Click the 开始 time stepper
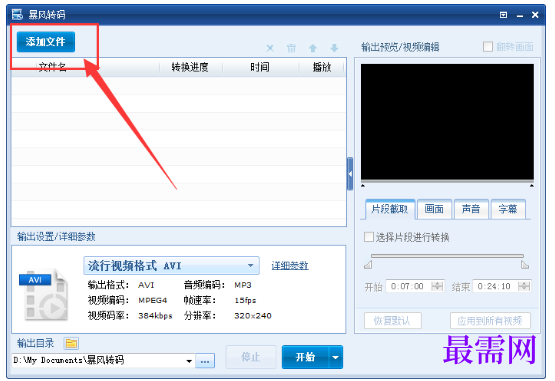 click(x=437, y=286)
